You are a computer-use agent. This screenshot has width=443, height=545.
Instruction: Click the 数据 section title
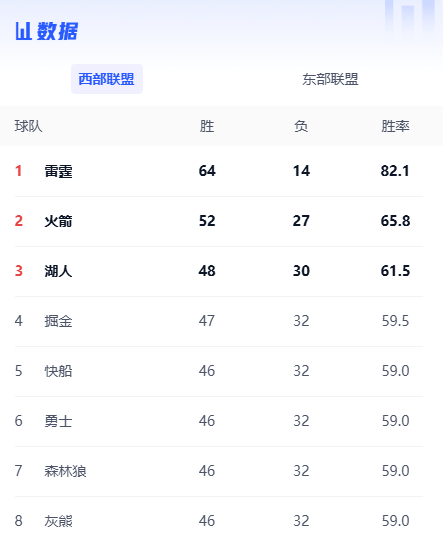57,31
